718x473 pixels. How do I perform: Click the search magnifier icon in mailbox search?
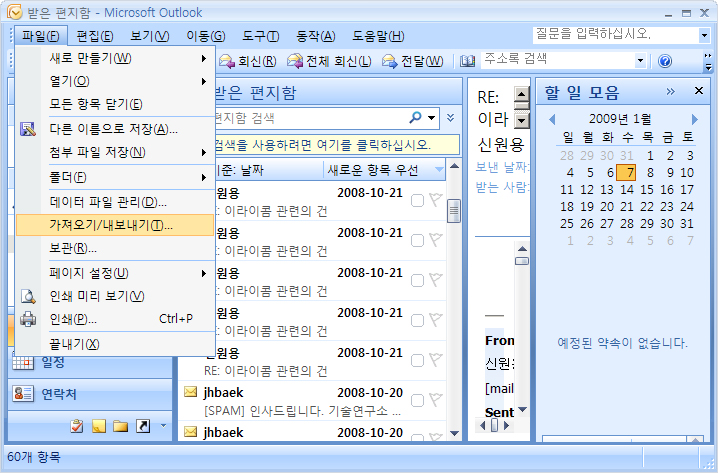click(415, 118)
